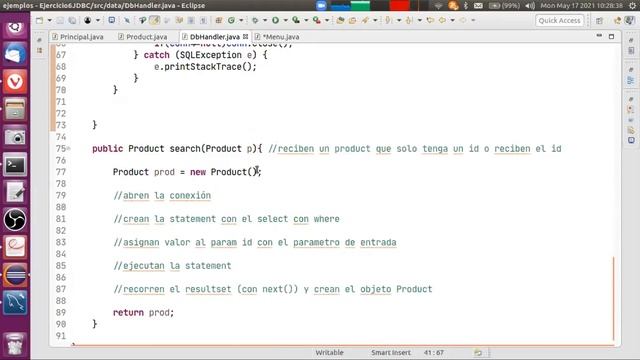Open the Trash dock icon
The width and height of the screenshot is (640, 360).
15,345
